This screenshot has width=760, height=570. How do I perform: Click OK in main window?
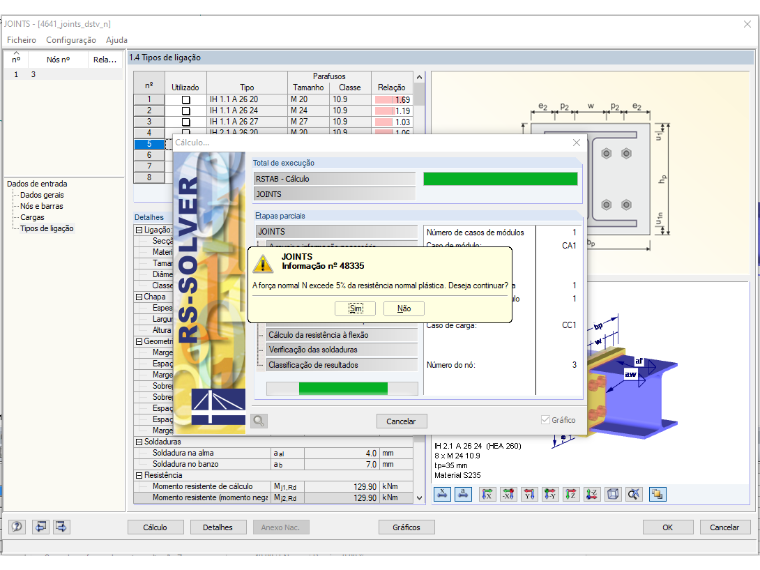click(x=667, y=527)
